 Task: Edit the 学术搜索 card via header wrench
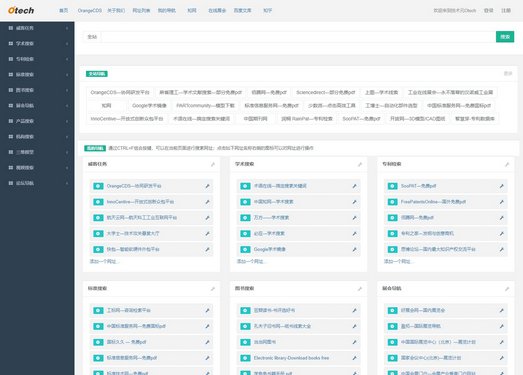tap(360, 164)
